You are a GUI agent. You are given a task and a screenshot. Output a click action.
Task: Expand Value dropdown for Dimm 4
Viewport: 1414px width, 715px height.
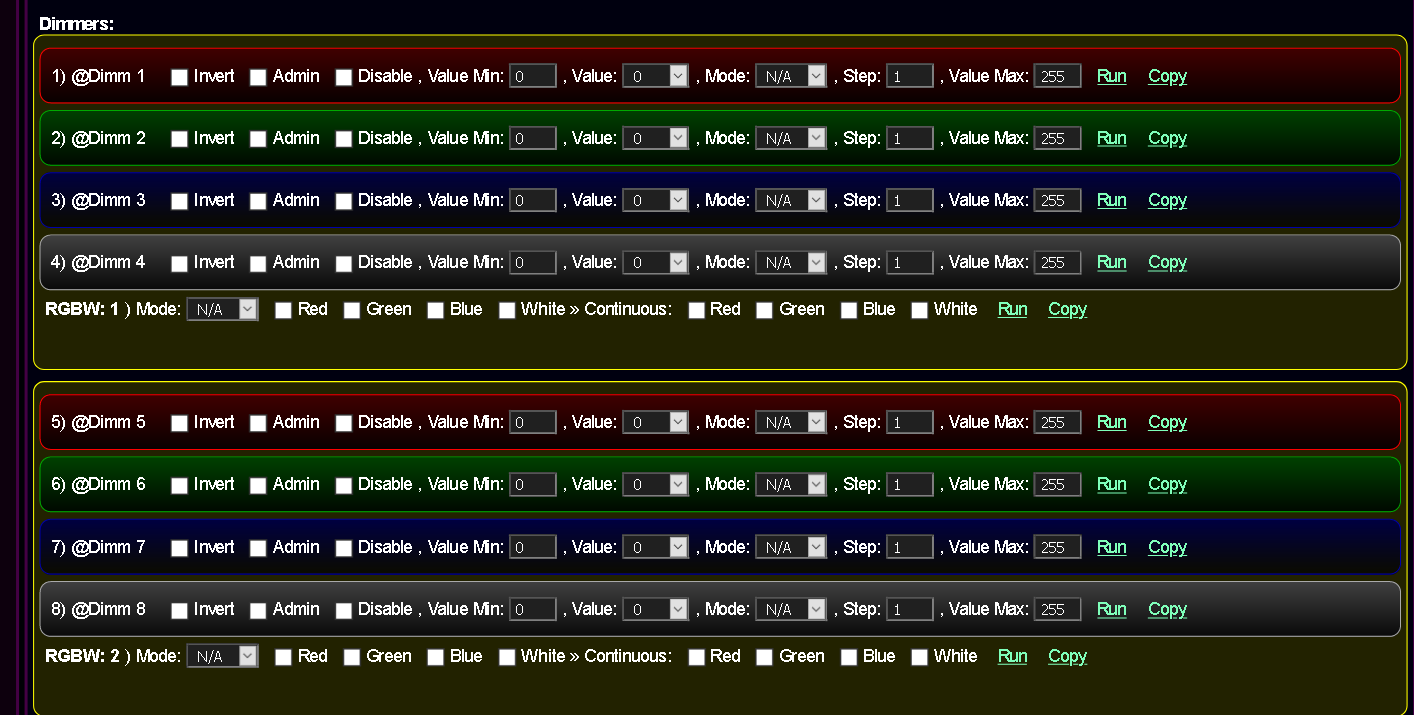(656, 262)
